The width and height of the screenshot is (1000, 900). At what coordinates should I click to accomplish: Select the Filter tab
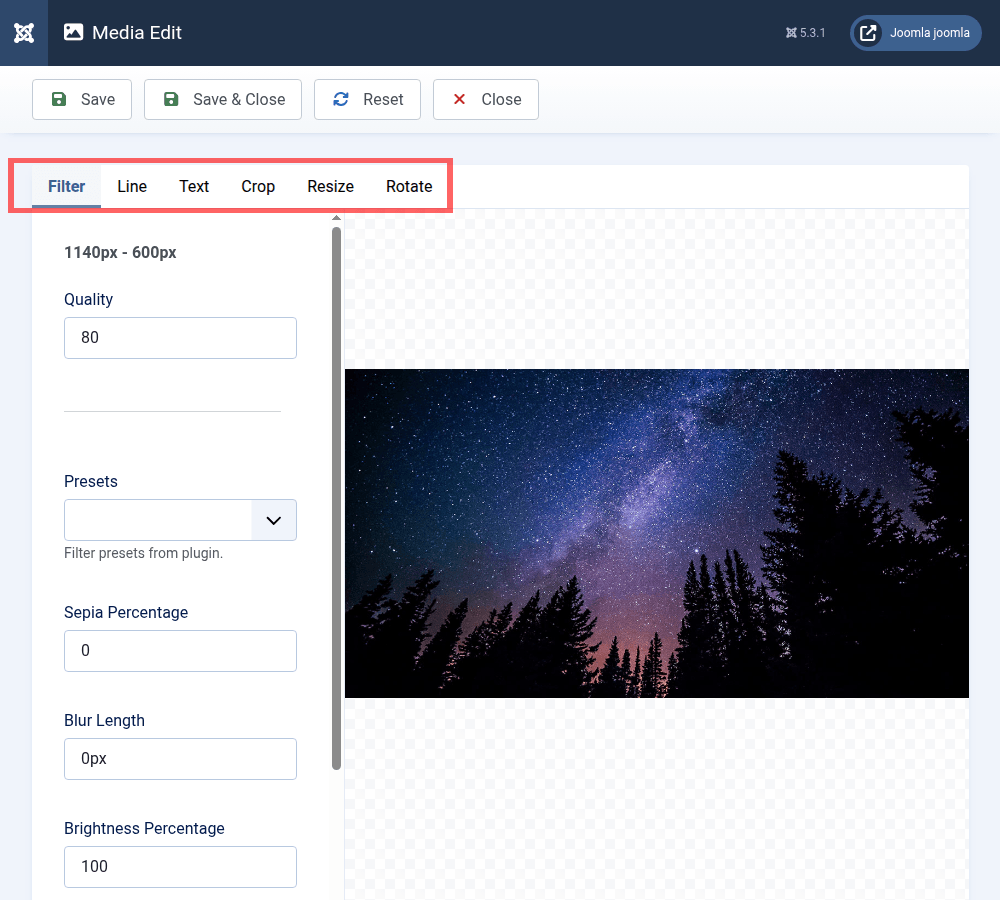(x=66, y=186)
